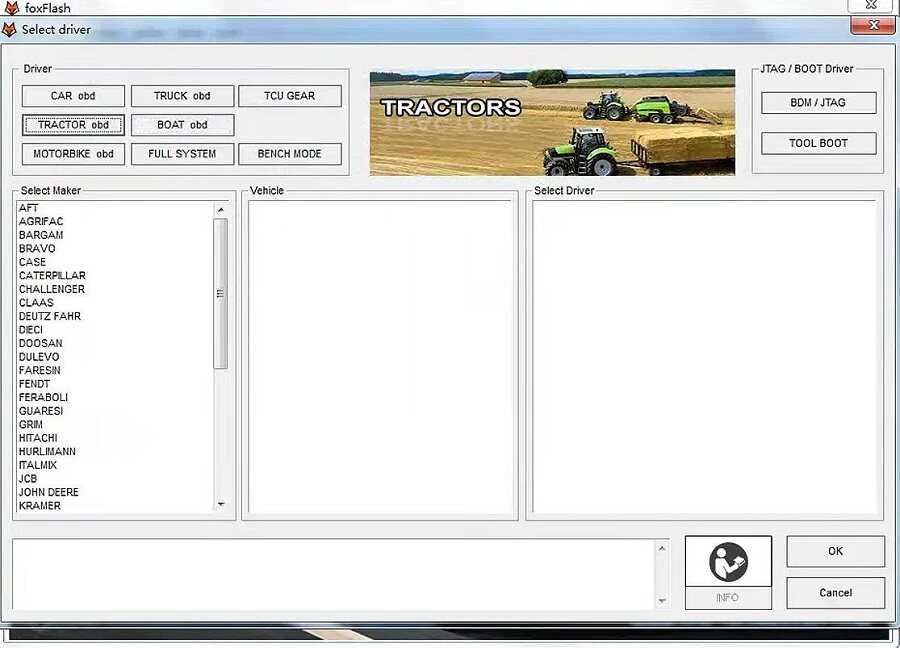
Task: Select maker JCB
Action: point(28,479)
